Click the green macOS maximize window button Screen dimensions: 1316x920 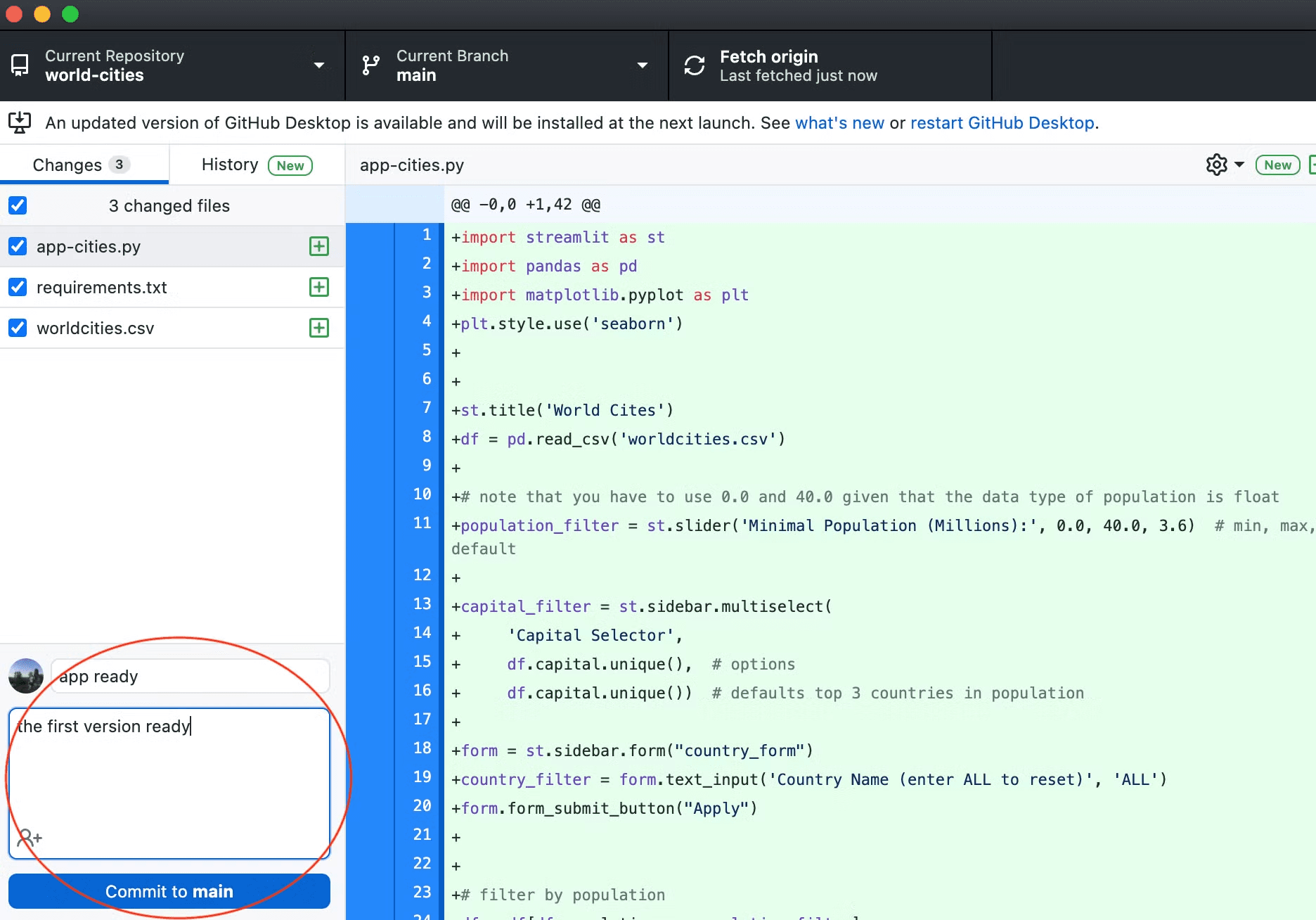pos(70,14)
